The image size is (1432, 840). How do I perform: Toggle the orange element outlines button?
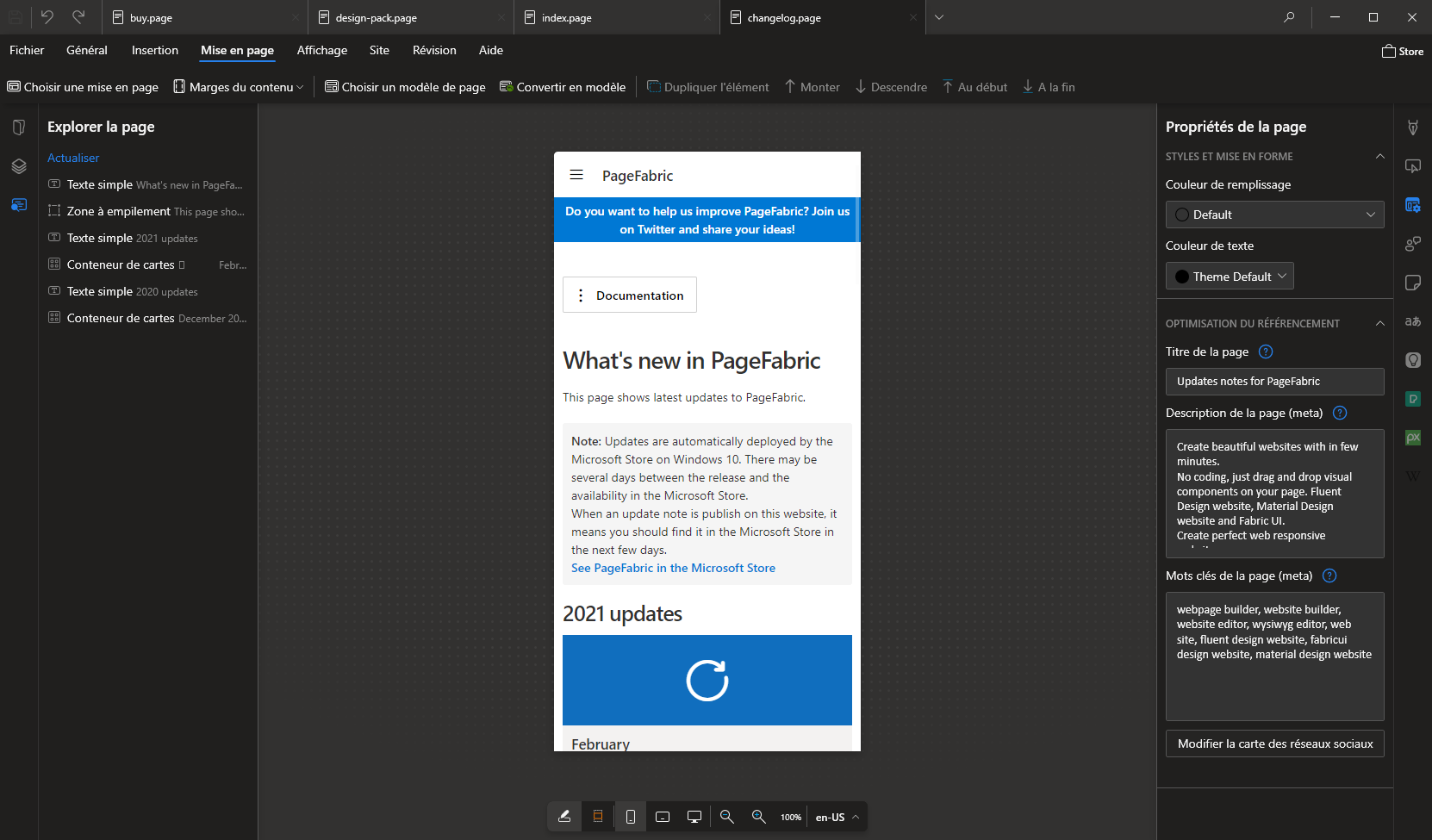(598, 817)
